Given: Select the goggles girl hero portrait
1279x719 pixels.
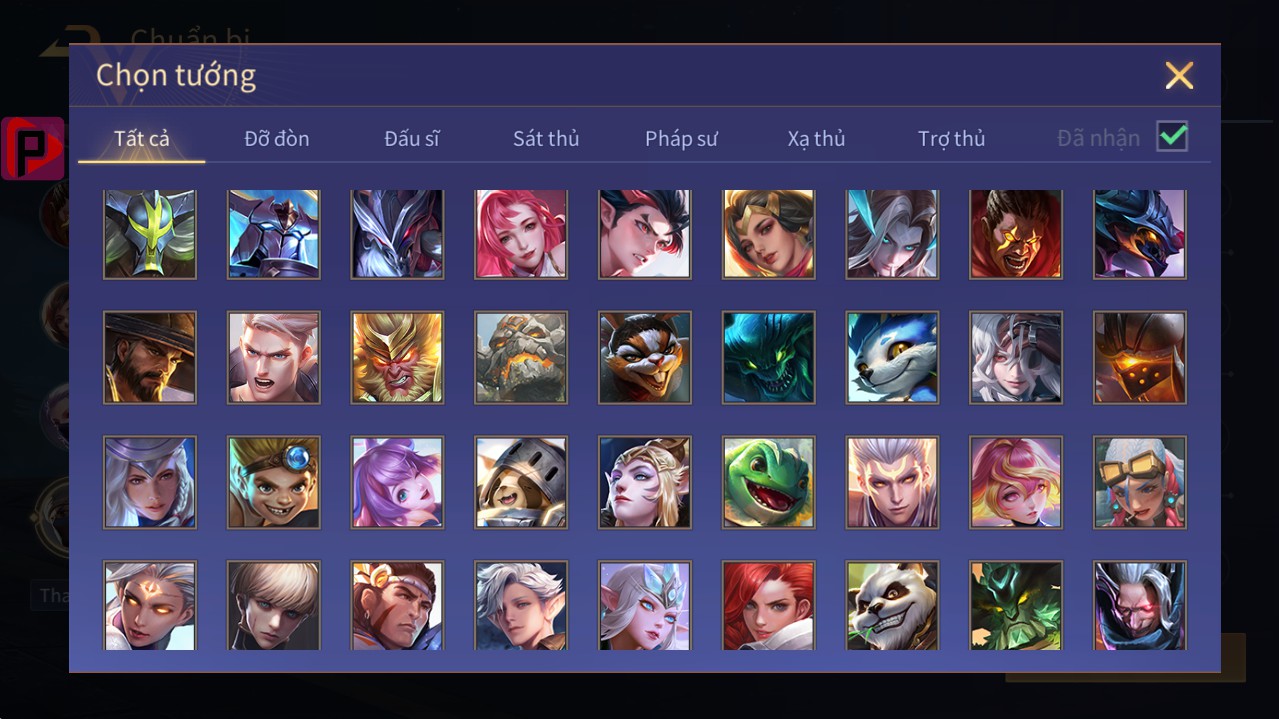Looking at the screenshot, I should (x=1140, y=482).
